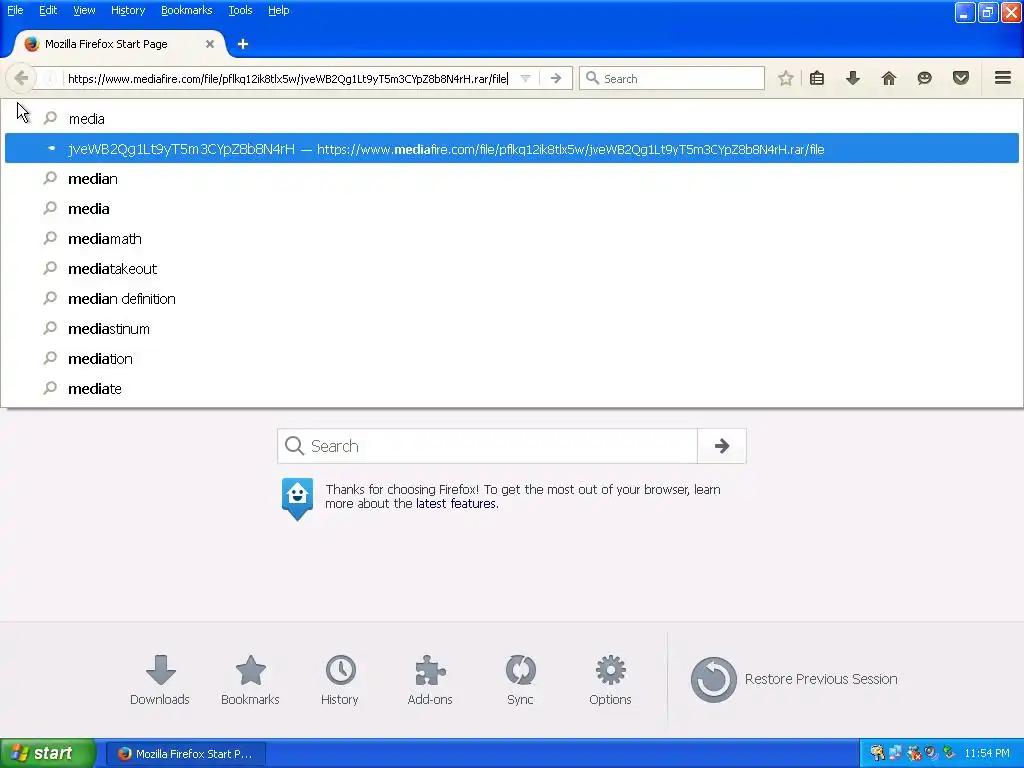Select the highlighted mediafire.com suggestion row
The width and height of the screenshot is (1024, 768).
click(511, 148)
